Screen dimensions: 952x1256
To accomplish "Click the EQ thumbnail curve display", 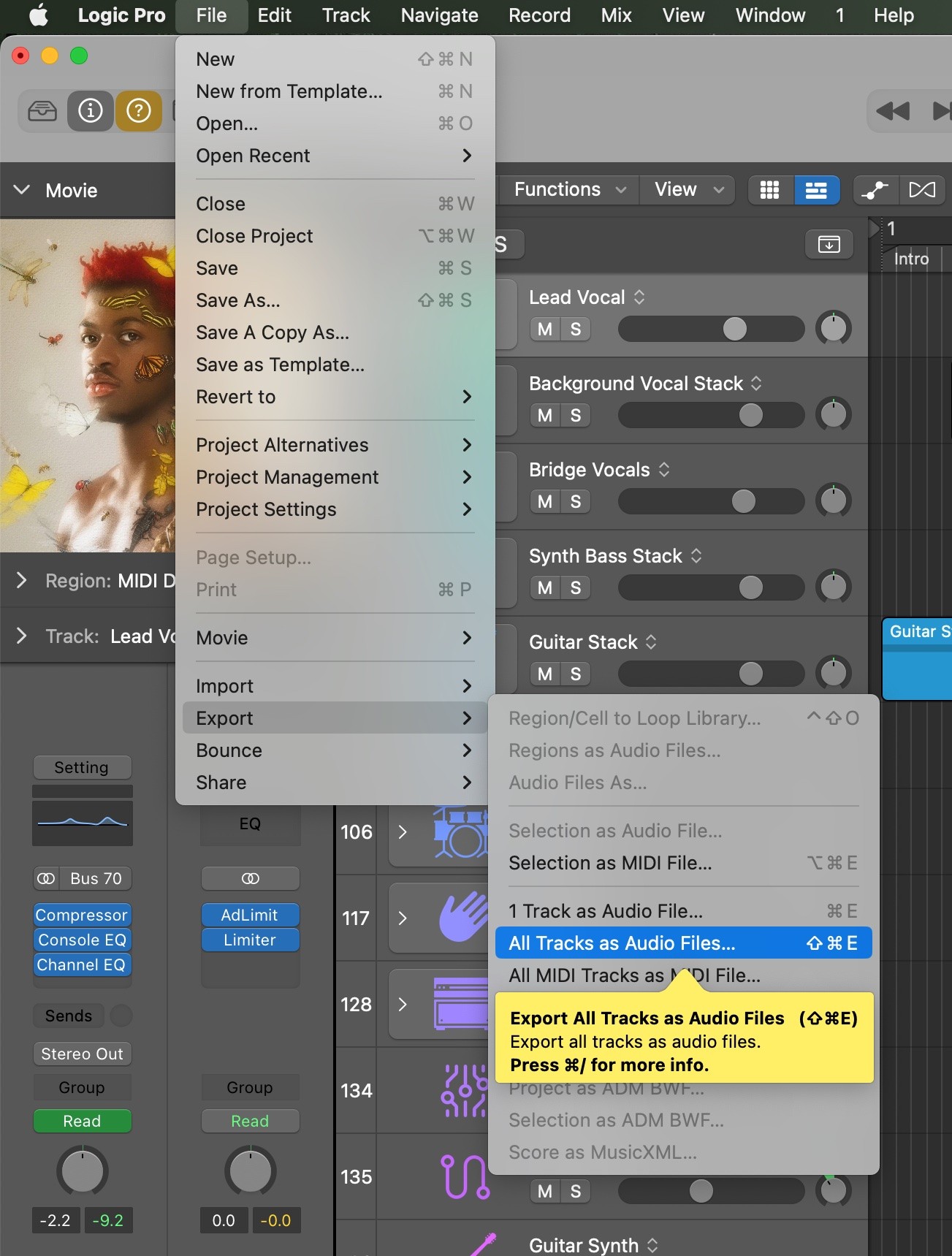I will pos(83,823).
